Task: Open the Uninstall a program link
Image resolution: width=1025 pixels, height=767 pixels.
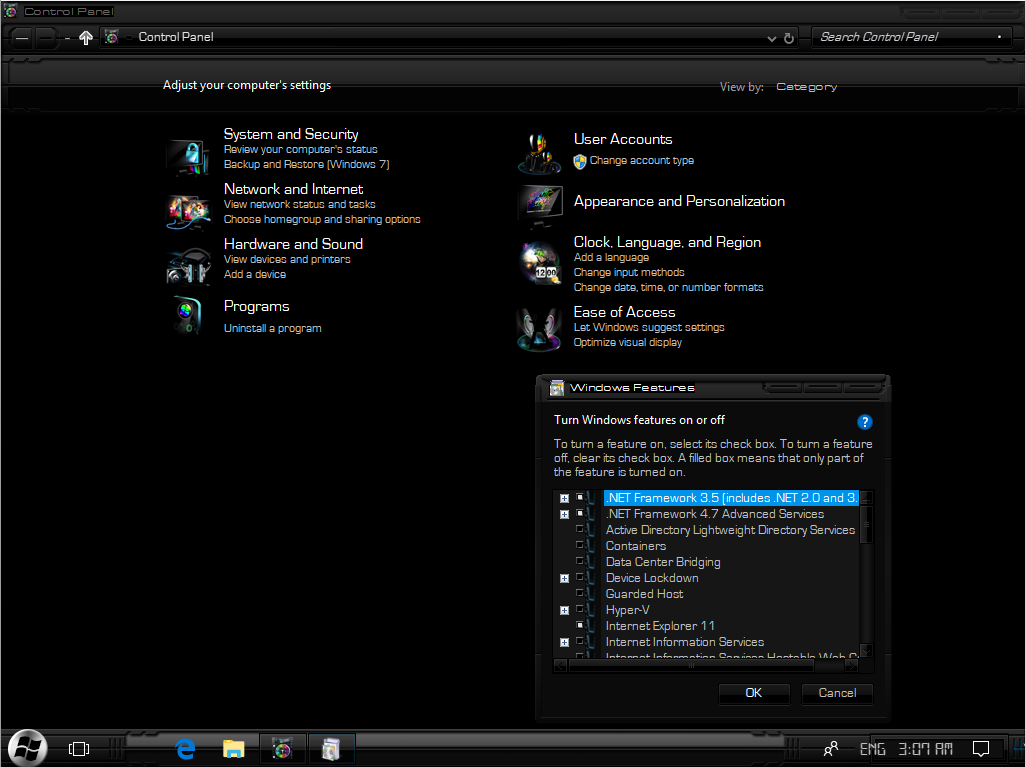Action: [273, 328]
